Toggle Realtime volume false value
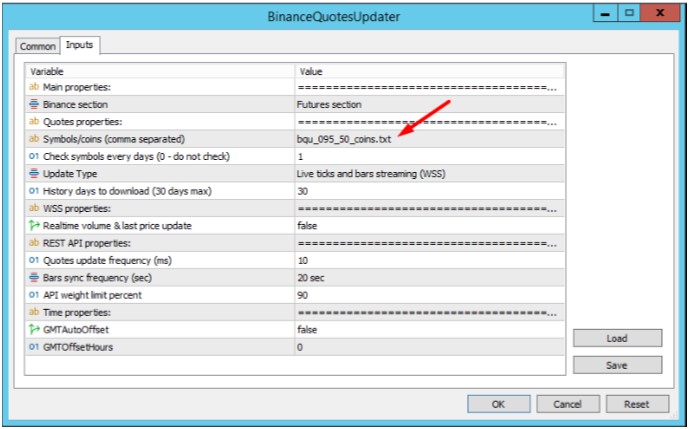 (x=430, y=225)
